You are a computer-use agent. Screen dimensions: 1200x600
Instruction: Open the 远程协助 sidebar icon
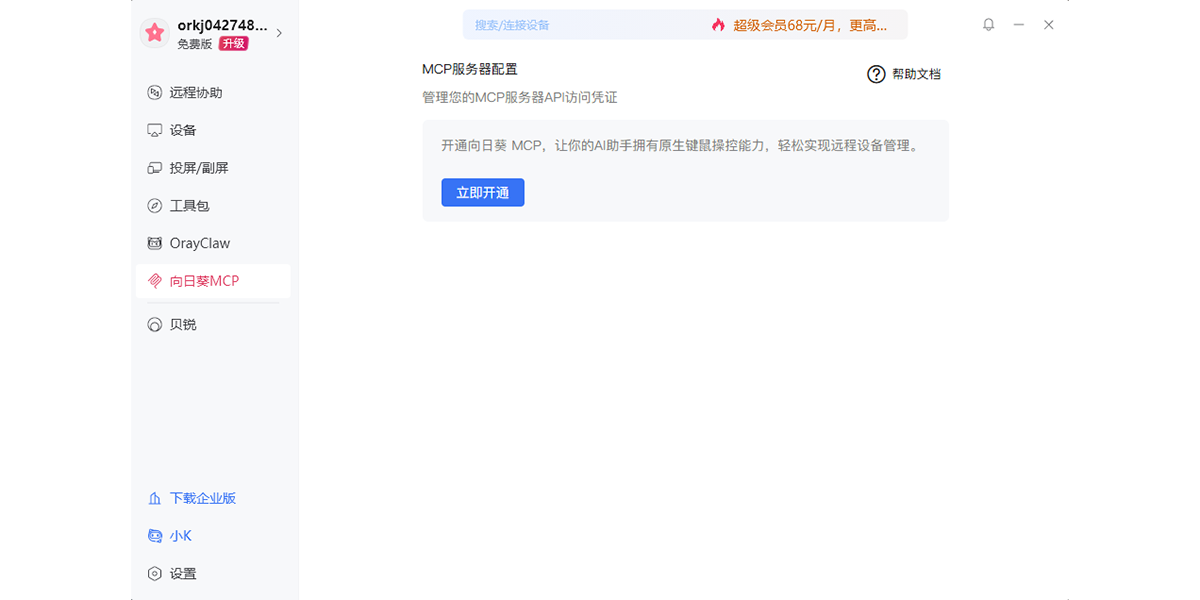(x=154, y=92)
